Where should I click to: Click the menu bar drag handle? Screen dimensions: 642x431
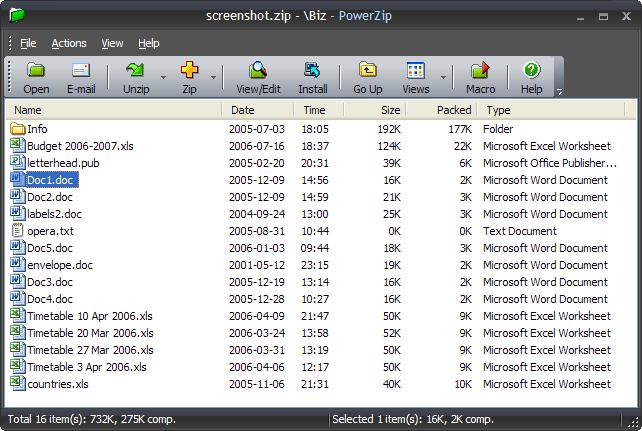(10, 43)
